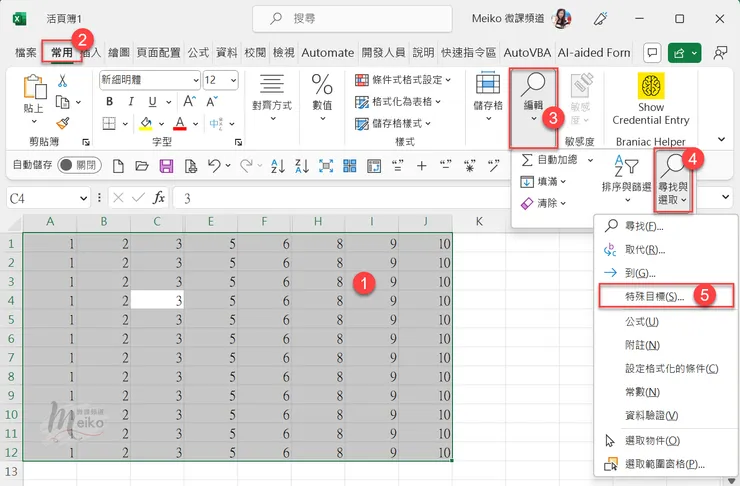Pick the red Font Color A
The image size is (740, 486).
(179, 124)
